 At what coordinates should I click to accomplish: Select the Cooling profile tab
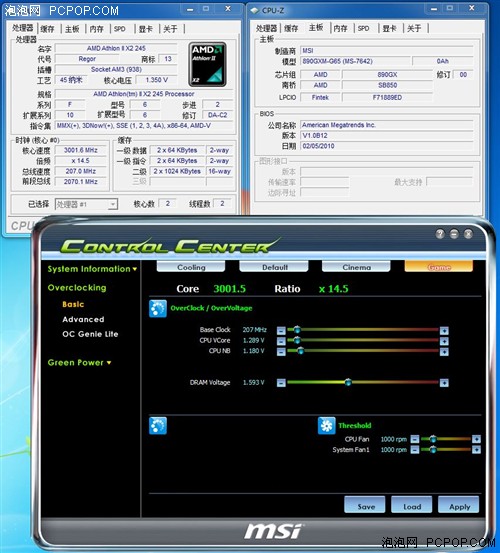(191, 267)
